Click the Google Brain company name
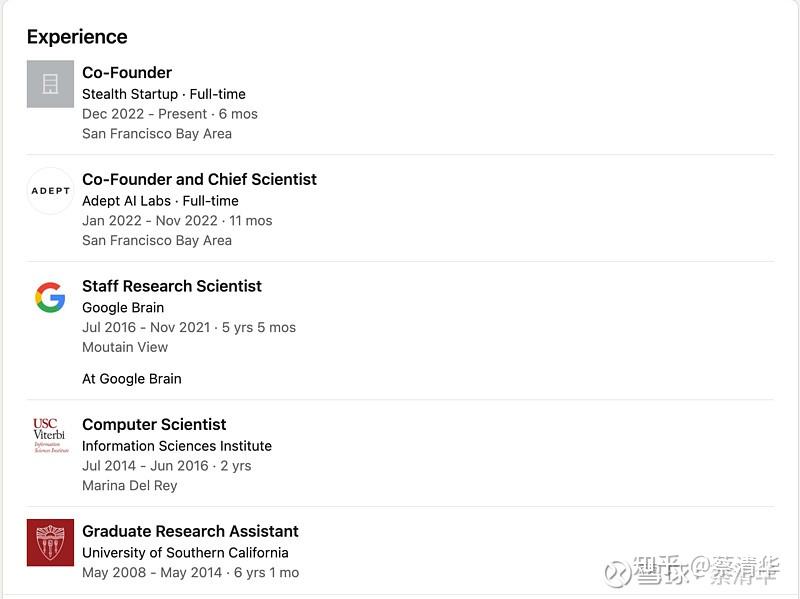This screenshot has height=599, width=800. coord(123,308)
